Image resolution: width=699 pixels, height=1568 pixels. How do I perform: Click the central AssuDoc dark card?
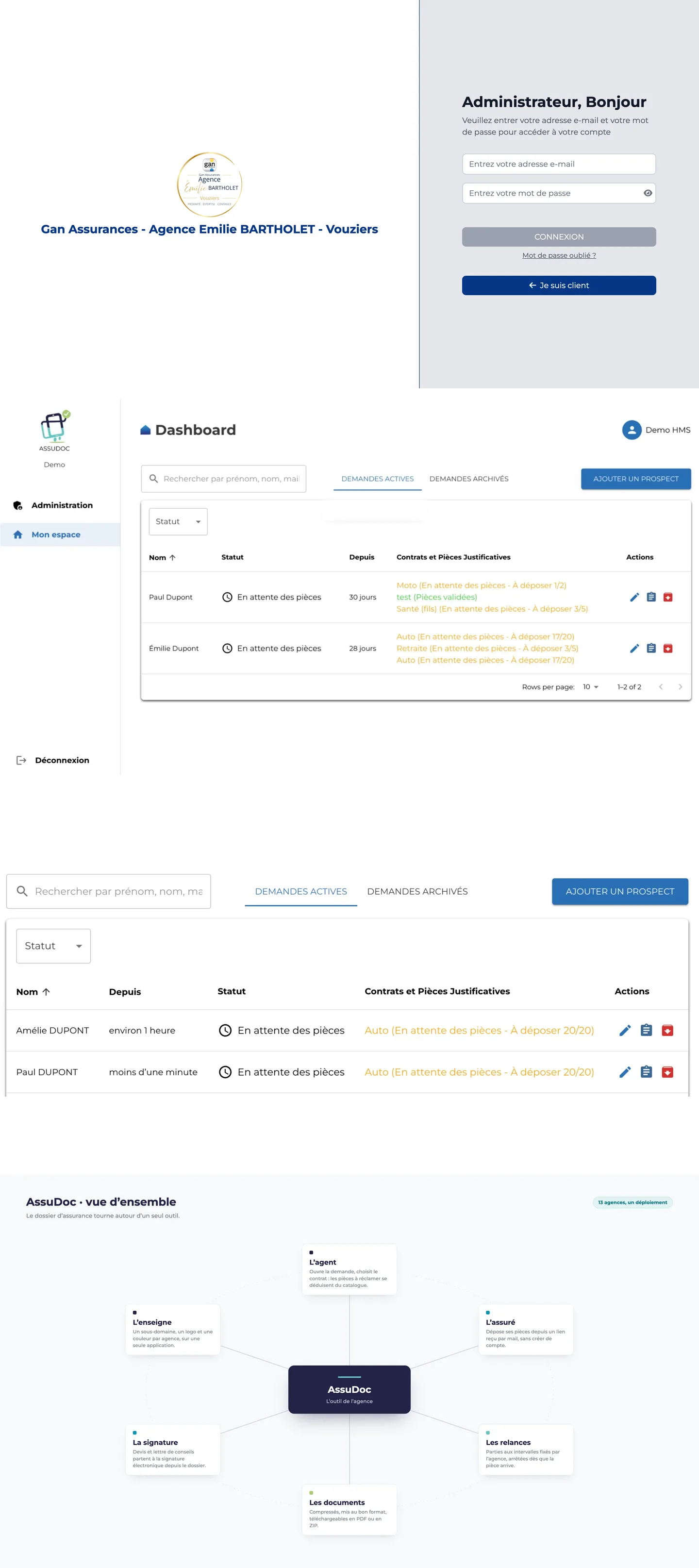(349, 1389)
